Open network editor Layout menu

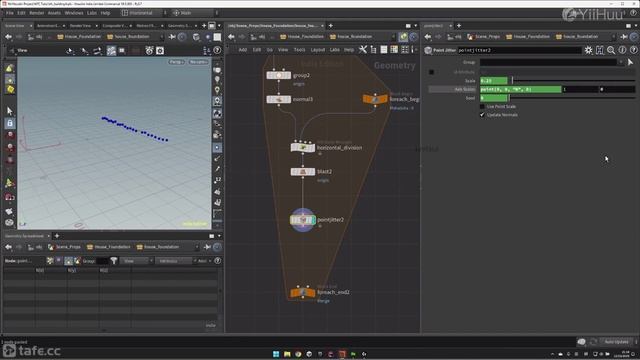click(318, 50)
